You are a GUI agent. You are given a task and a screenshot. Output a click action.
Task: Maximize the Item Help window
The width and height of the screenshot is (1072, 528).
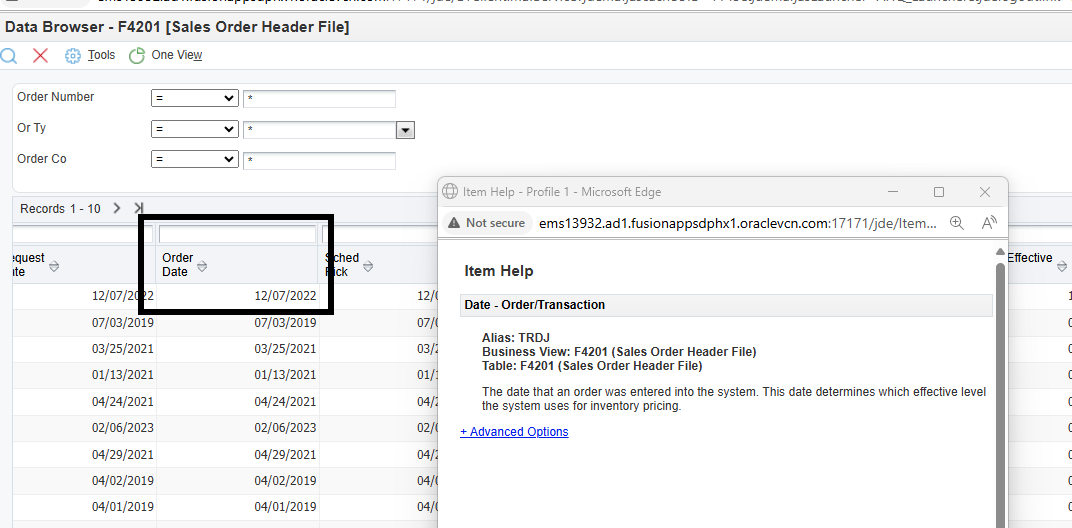point(939,192)
